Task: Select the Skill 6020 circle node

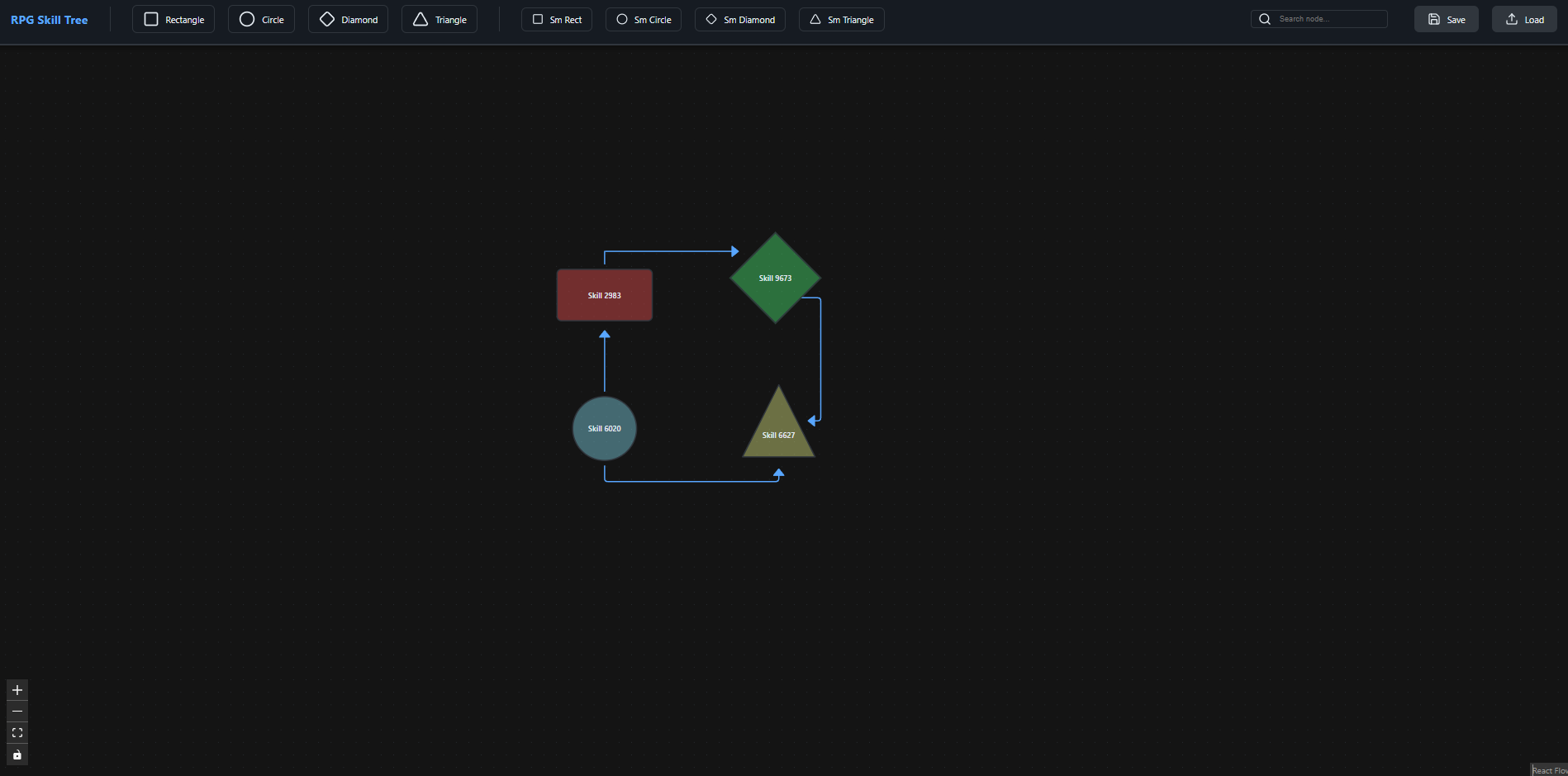Action: point(605,428)
